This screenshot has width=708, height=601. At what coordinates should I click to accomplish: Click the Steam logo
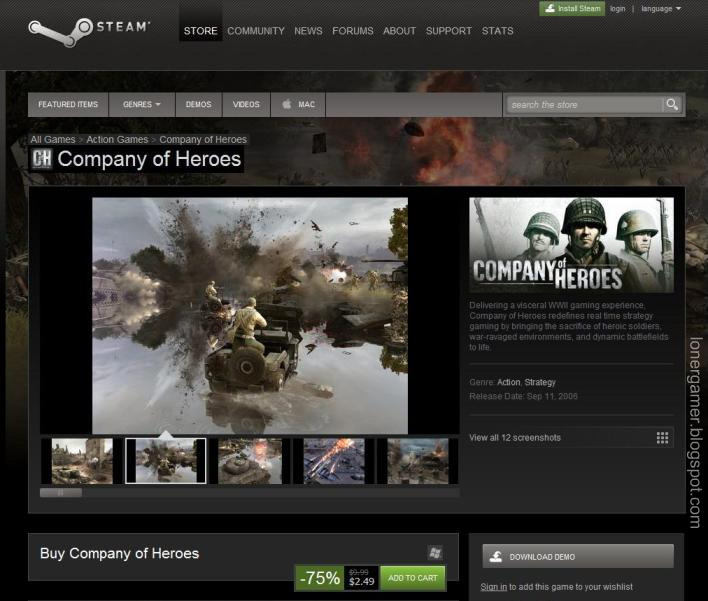pos(89,32)
